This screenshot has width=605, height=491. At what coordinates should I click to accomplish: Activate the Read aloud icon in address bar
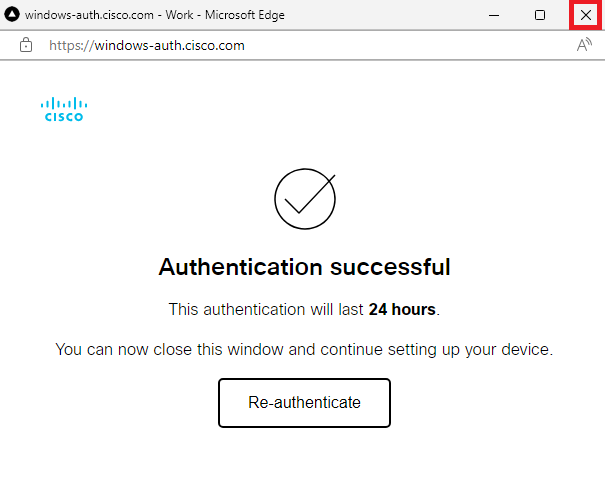pyautogui.click(x=584, y=45)
